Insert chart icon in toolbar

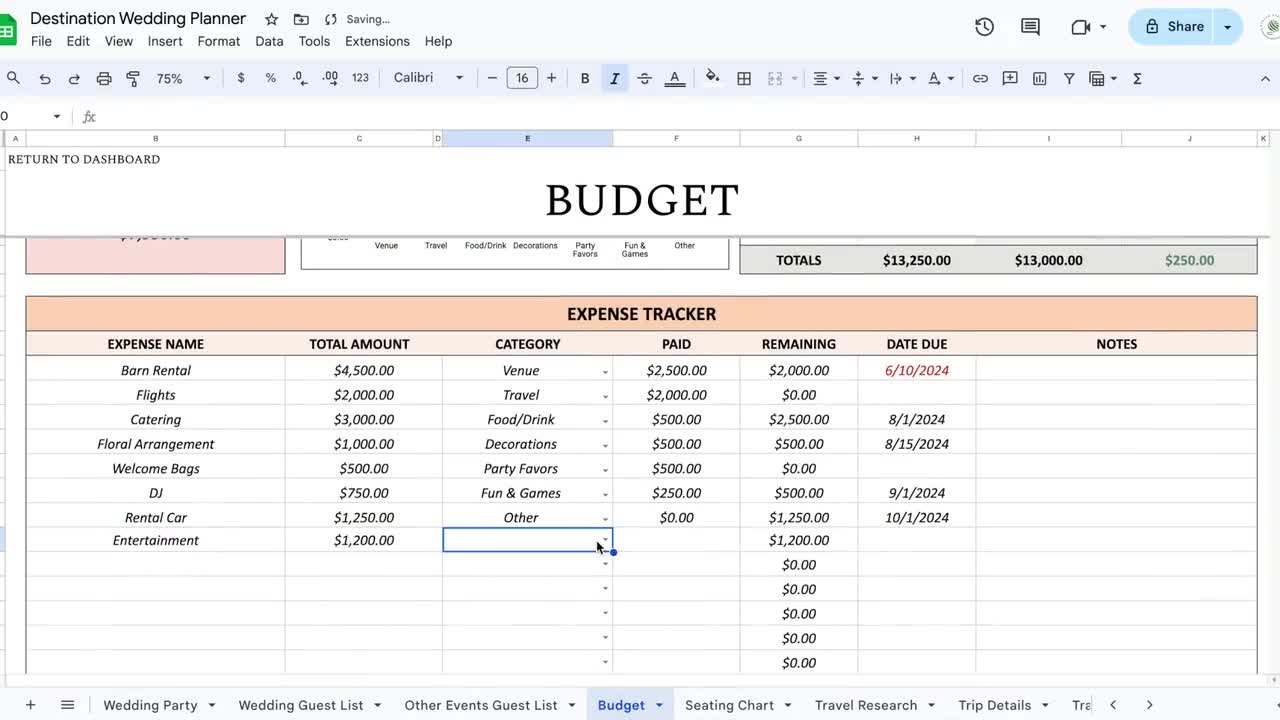click(x=1040, y=78)
